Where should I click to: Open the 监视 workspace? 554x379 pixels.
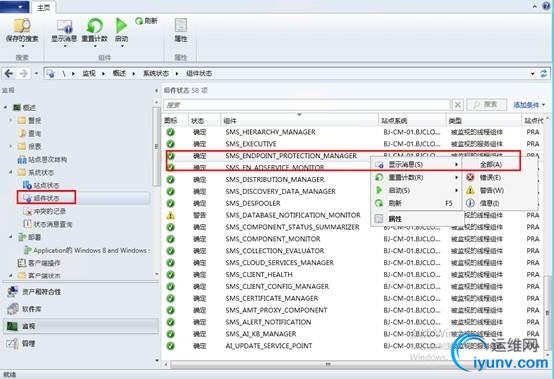coord(81,326)
